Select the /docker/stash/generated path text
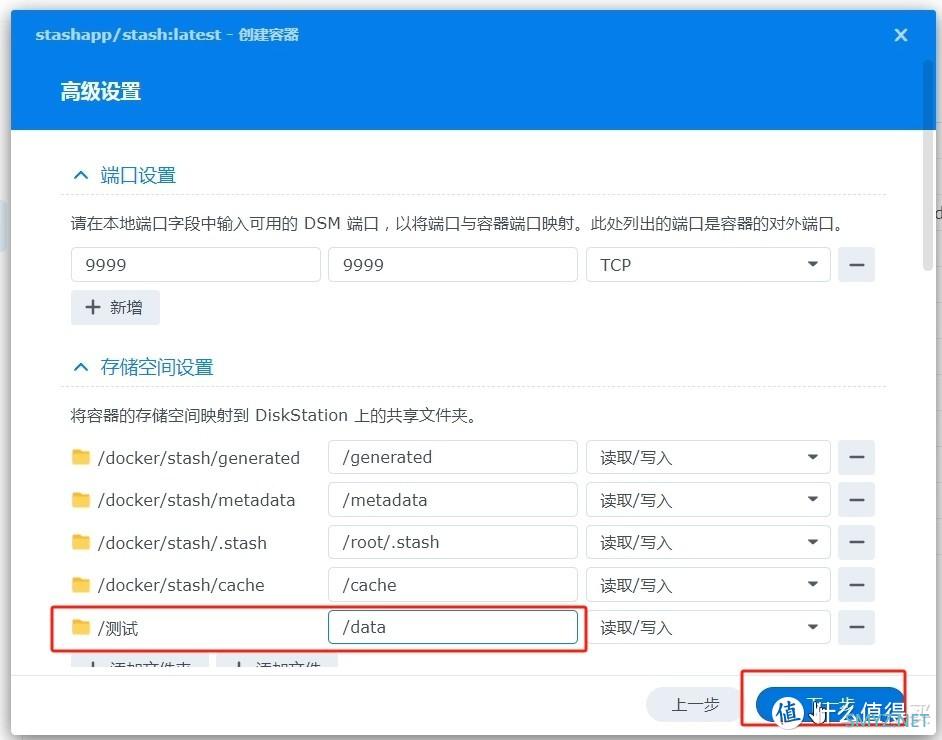This screenshot has height=740, width=942. (198, 458)
